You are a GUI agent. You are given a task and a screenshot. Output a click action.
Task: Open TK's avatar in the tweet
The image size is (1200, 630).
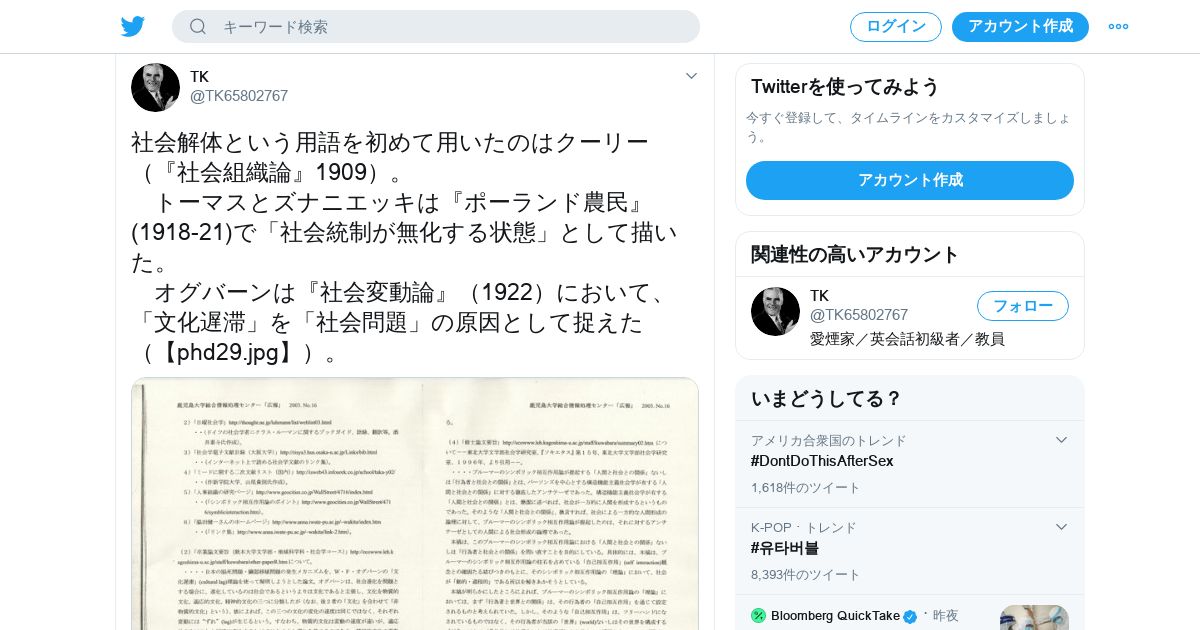(x=155, y=87)
